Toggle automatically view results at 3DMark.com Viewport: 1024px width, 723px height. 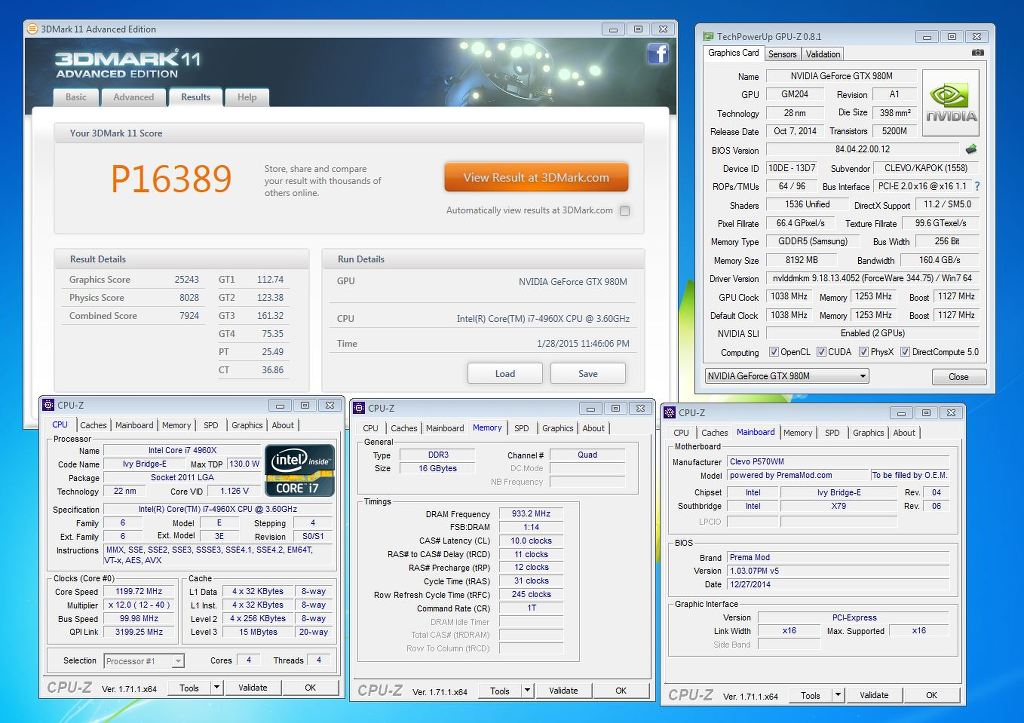(625, 210)
